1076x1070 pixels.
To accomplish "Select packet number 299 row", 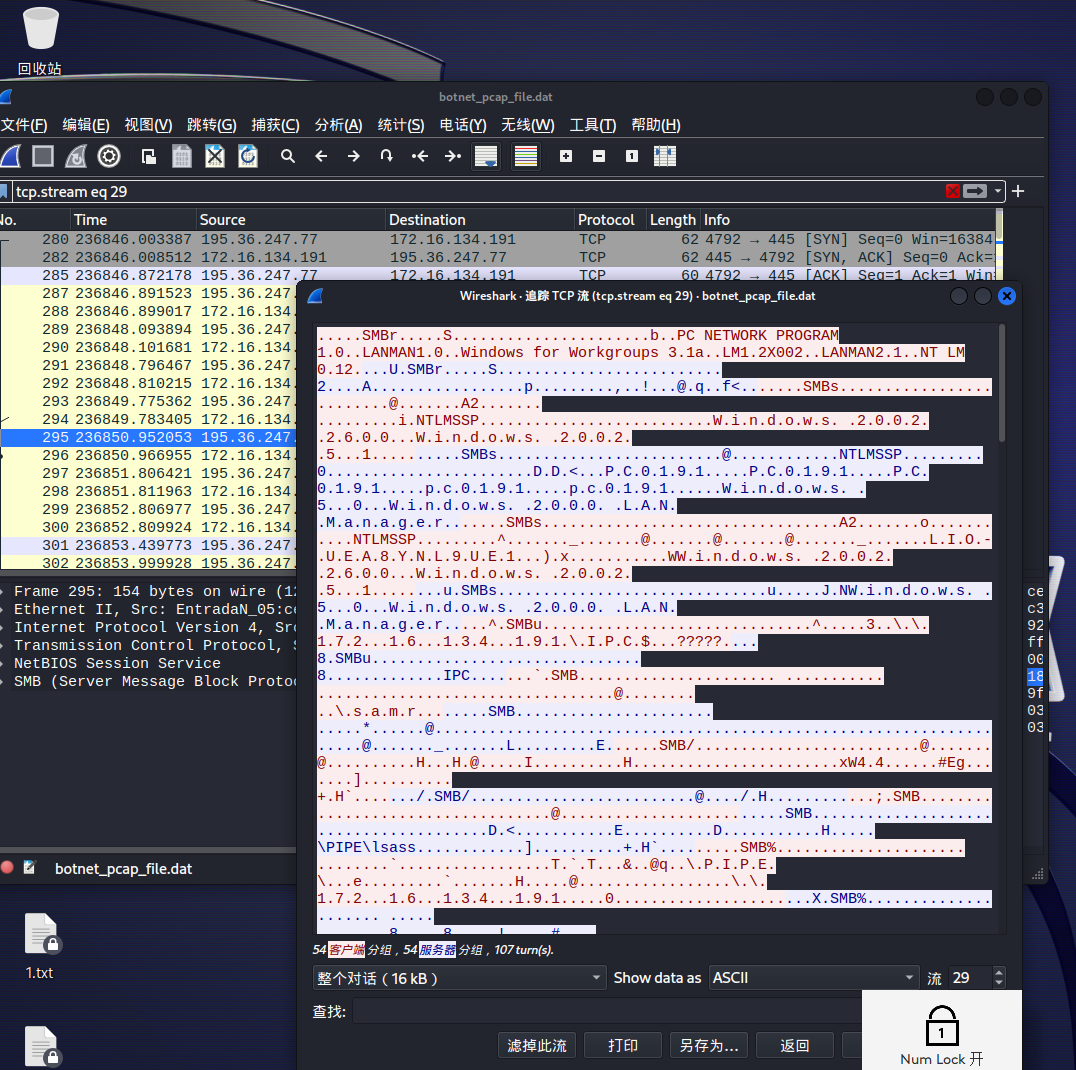I will click(x=148, y=509).
